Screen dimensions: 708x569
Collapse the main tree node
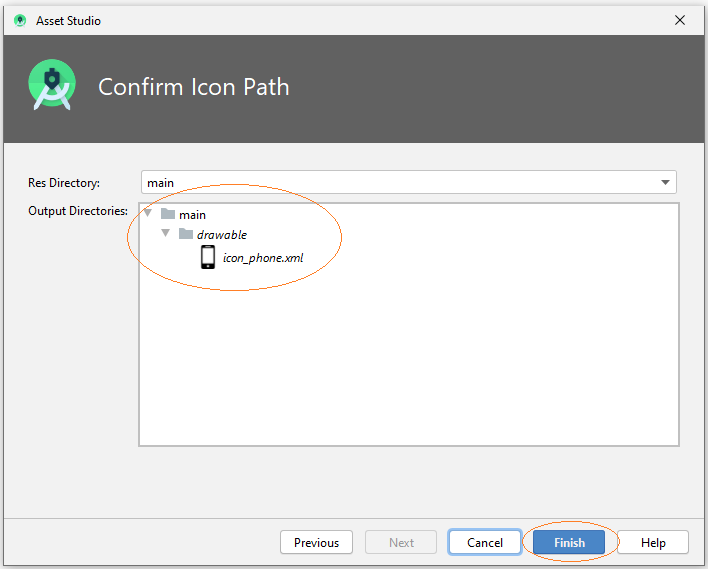pyautogui.click(x=148, y=213)
